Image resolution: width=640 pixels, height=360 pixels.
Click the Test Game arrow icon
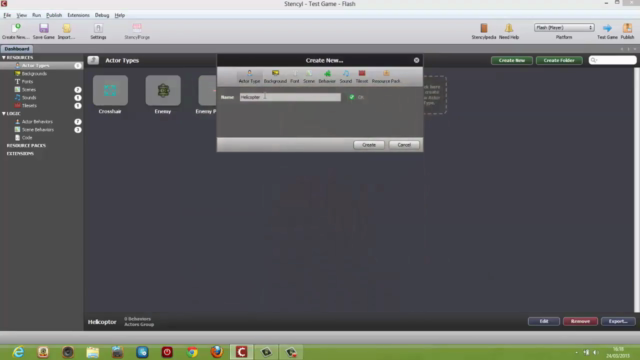pos(607,31)
